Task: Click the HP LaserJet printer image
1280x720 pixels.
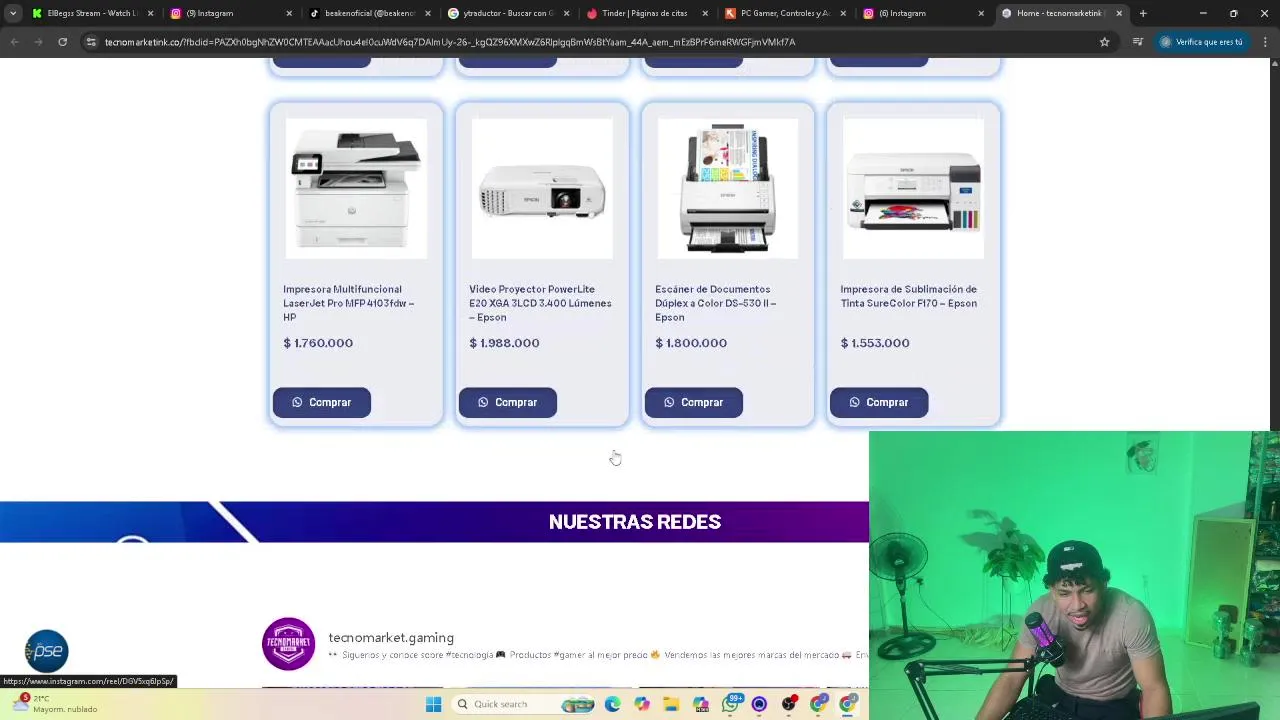Action: 356,189
